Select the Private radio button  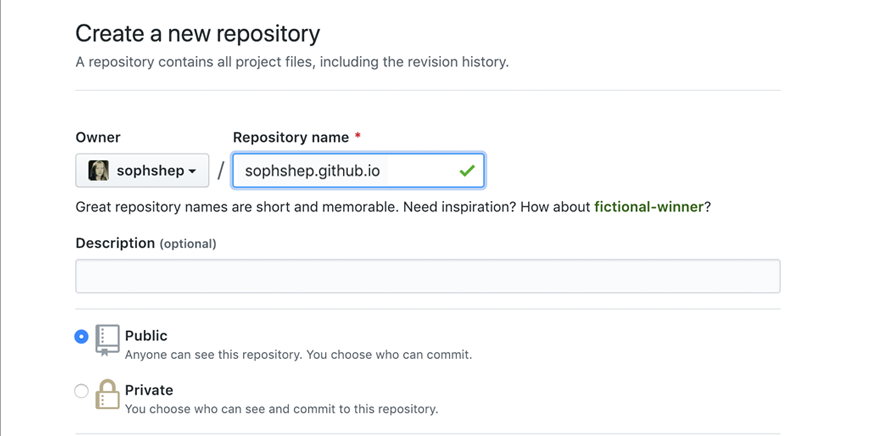81,392
